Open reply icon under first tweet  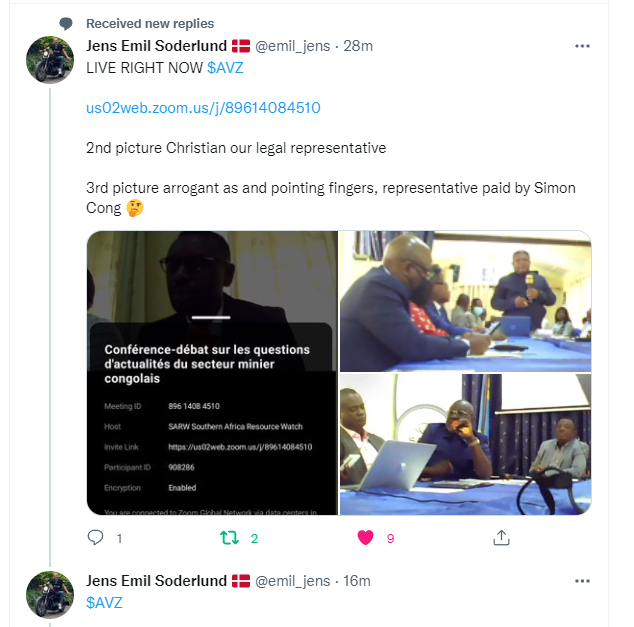pyautogui.click(x=95, y=538)
